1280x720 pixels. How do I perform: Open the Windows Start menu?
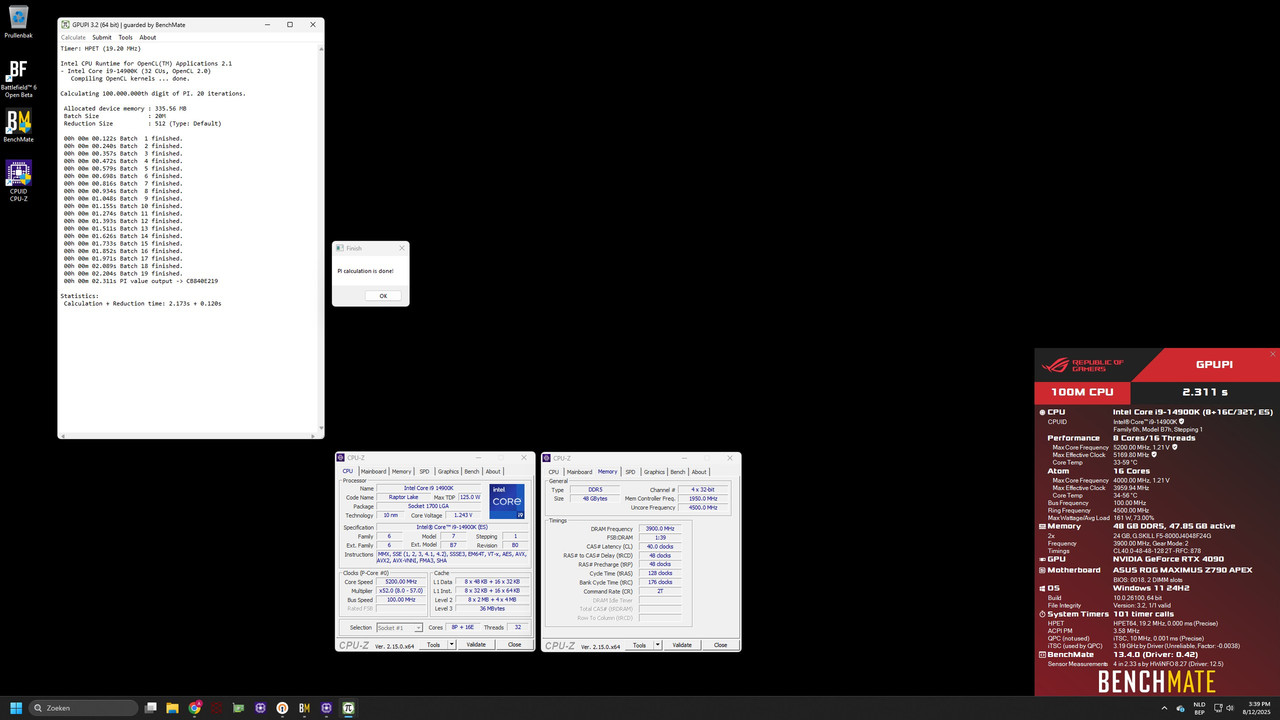pos(14,707)
